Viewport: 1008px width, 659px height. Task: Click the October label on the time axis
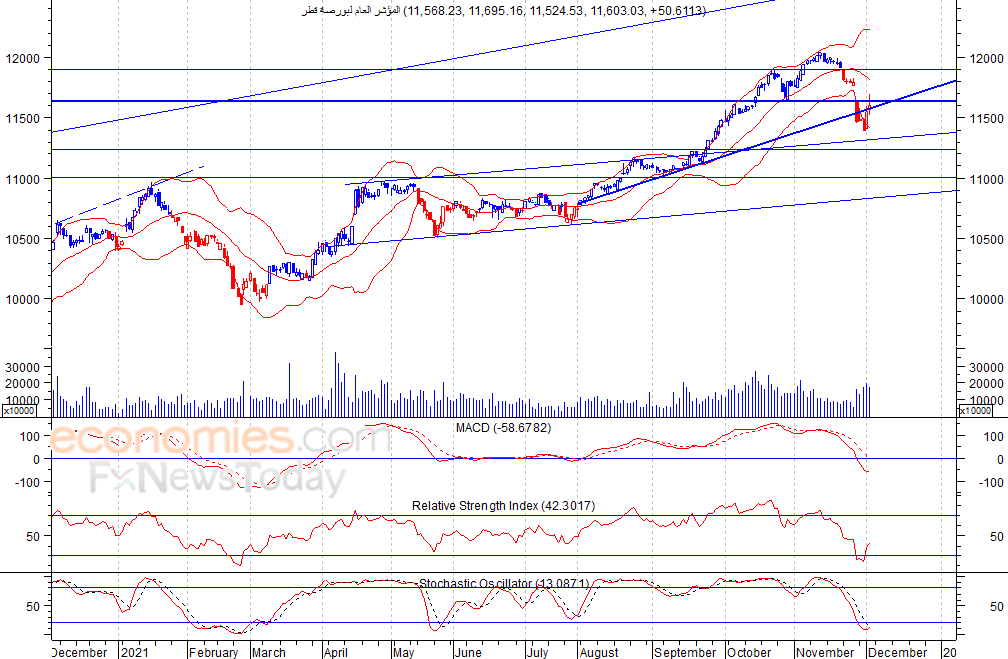pyautogui.click(x=750, y=652)
